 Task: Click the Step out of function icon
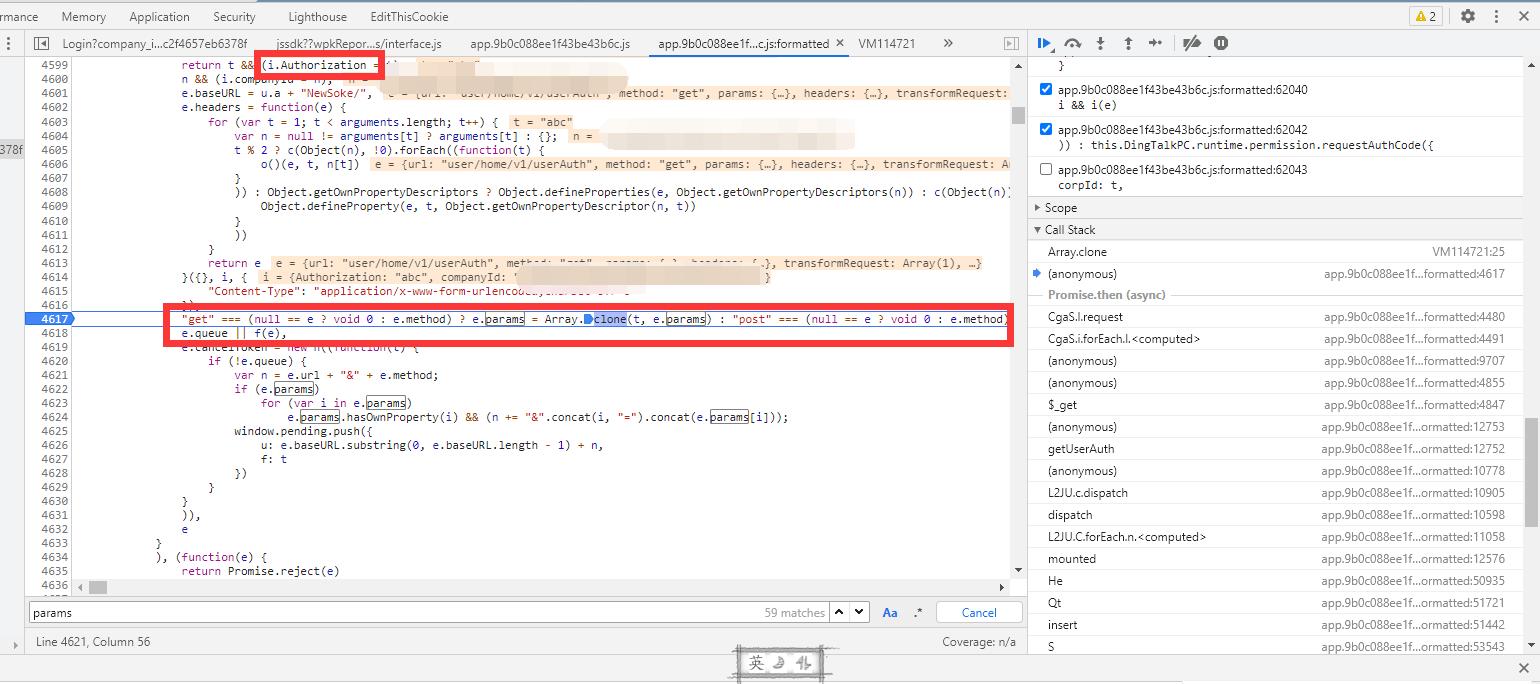pyautogui.click(x=1128, y=43)
